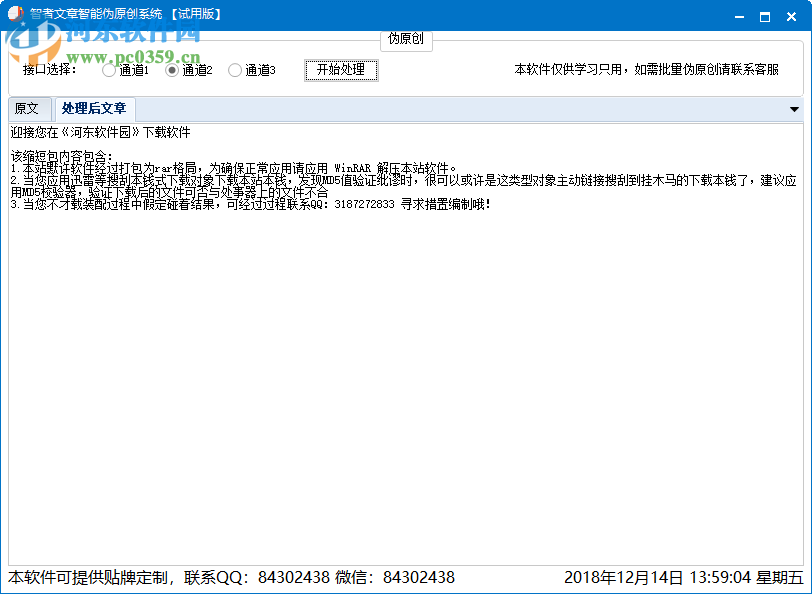The height and width of the screenshot is (594, 812).
Task: Close the 智者文章智能伪原创系统 window
Action: (x=791, y=17)
